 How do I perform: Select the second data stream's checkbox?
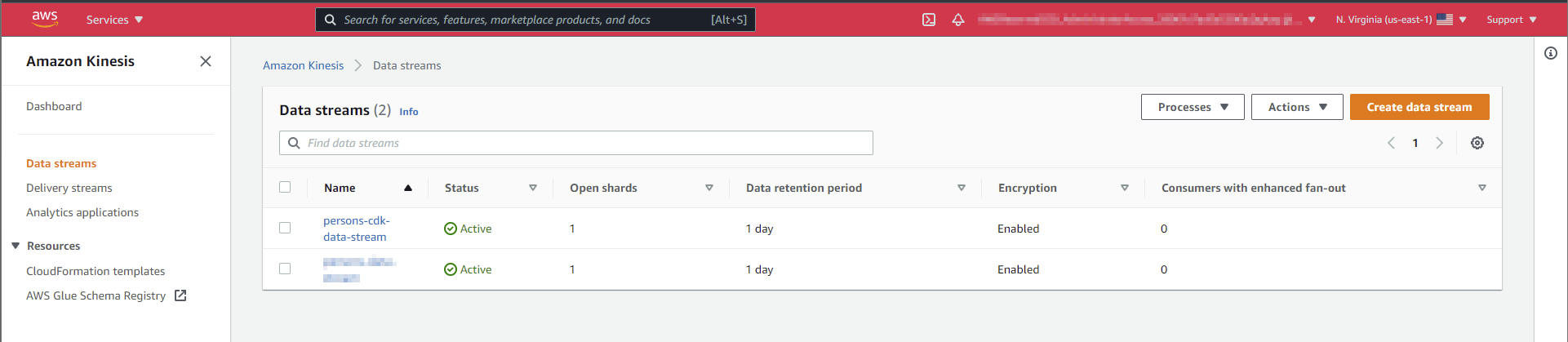coord(285,269)
